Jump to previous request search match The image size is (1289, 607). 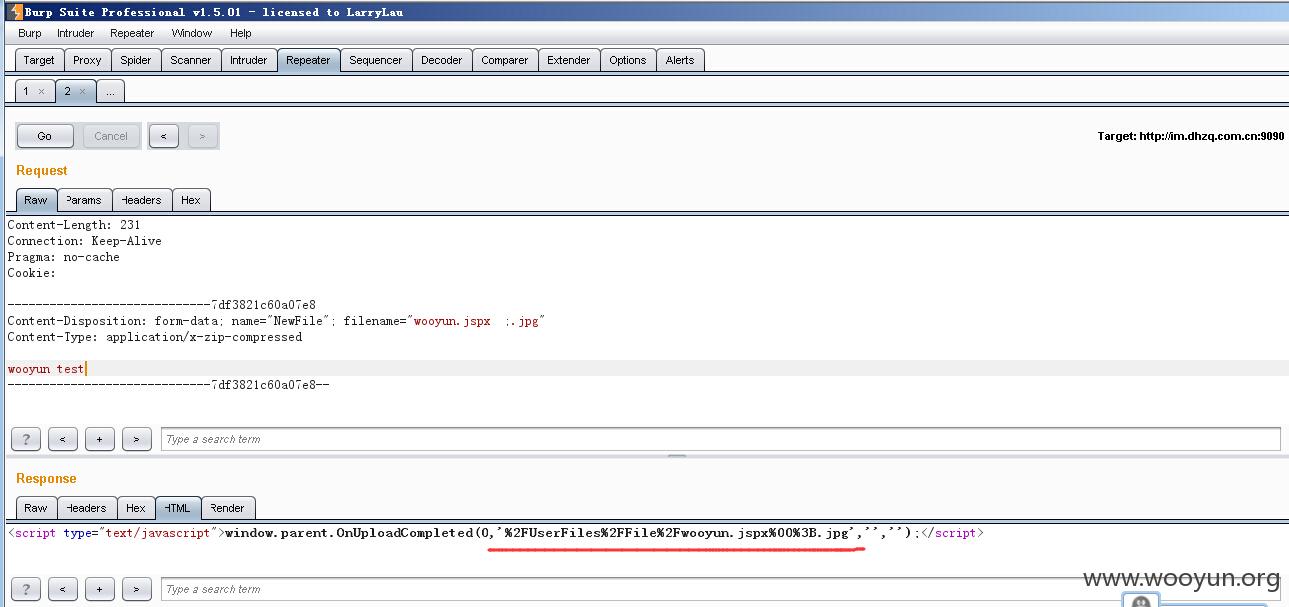[x=62, y=439]
